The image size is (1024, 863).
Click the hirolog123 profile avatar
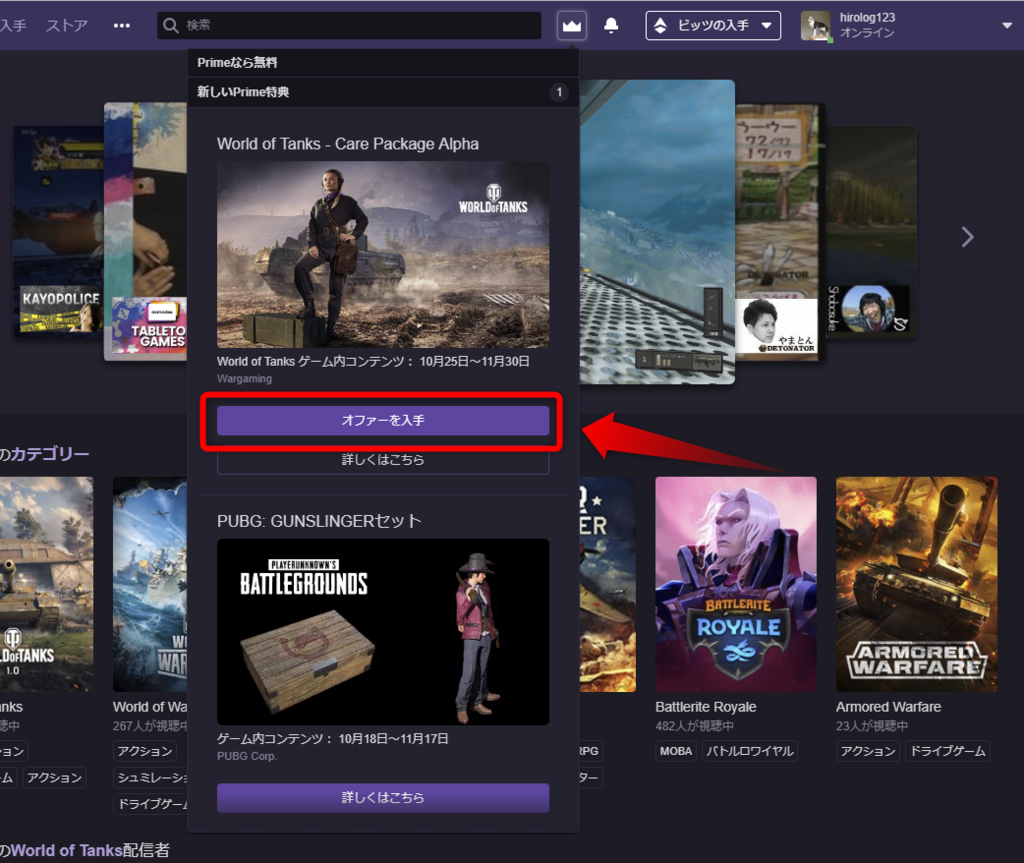point(816,26)
